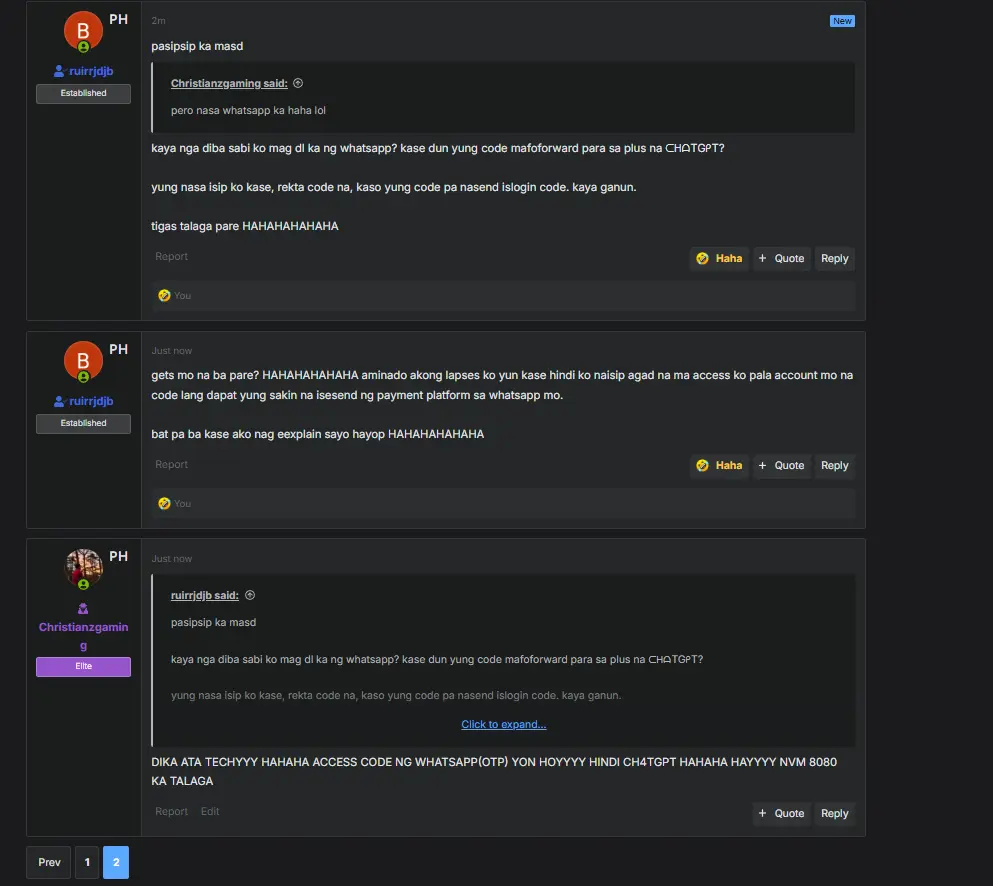
Task: Quote the 'pasipsip ka masd' post
Action: click(x=781, y=258)
